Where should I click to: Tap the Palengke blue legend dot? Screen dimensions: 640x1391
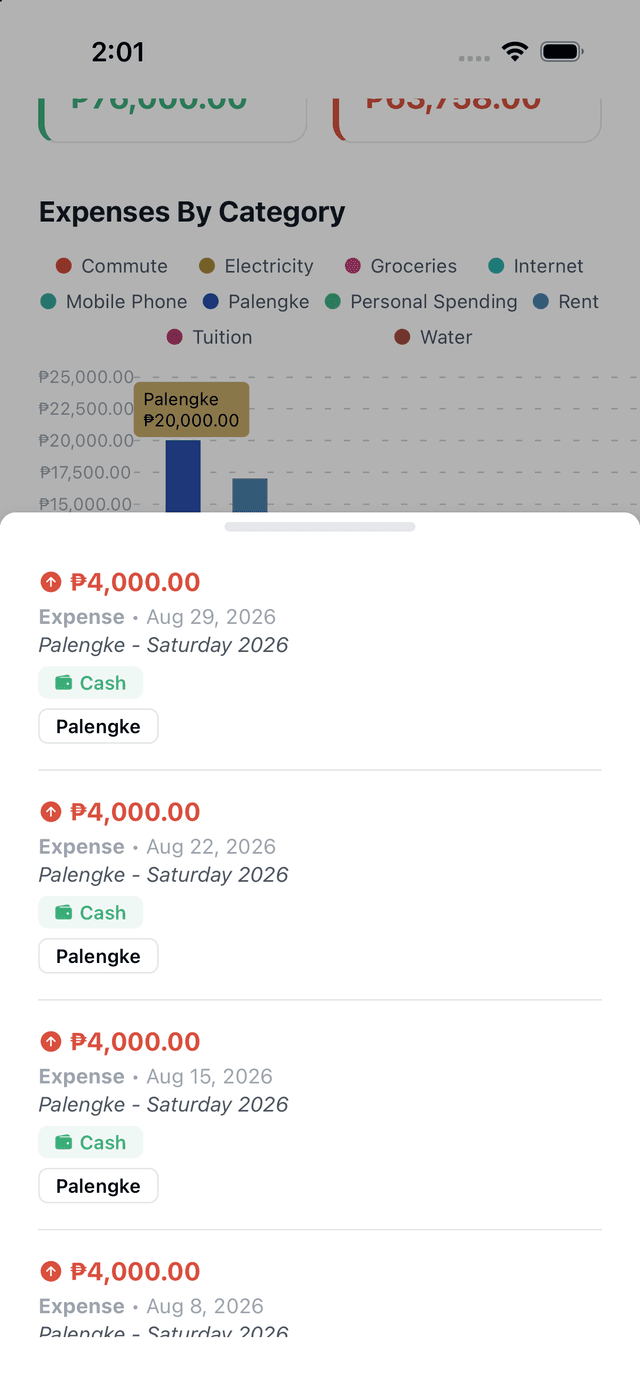coord(210,302)
